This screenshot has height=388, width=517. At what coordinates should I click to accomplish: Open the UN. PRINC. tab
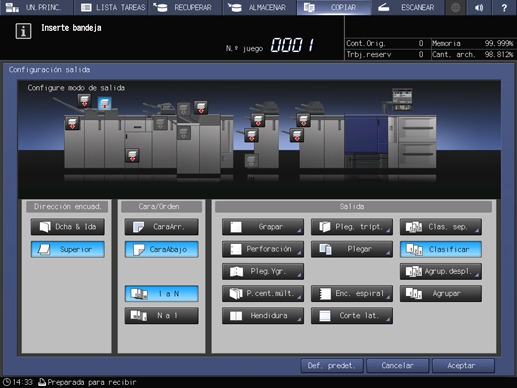pos(36,7)
